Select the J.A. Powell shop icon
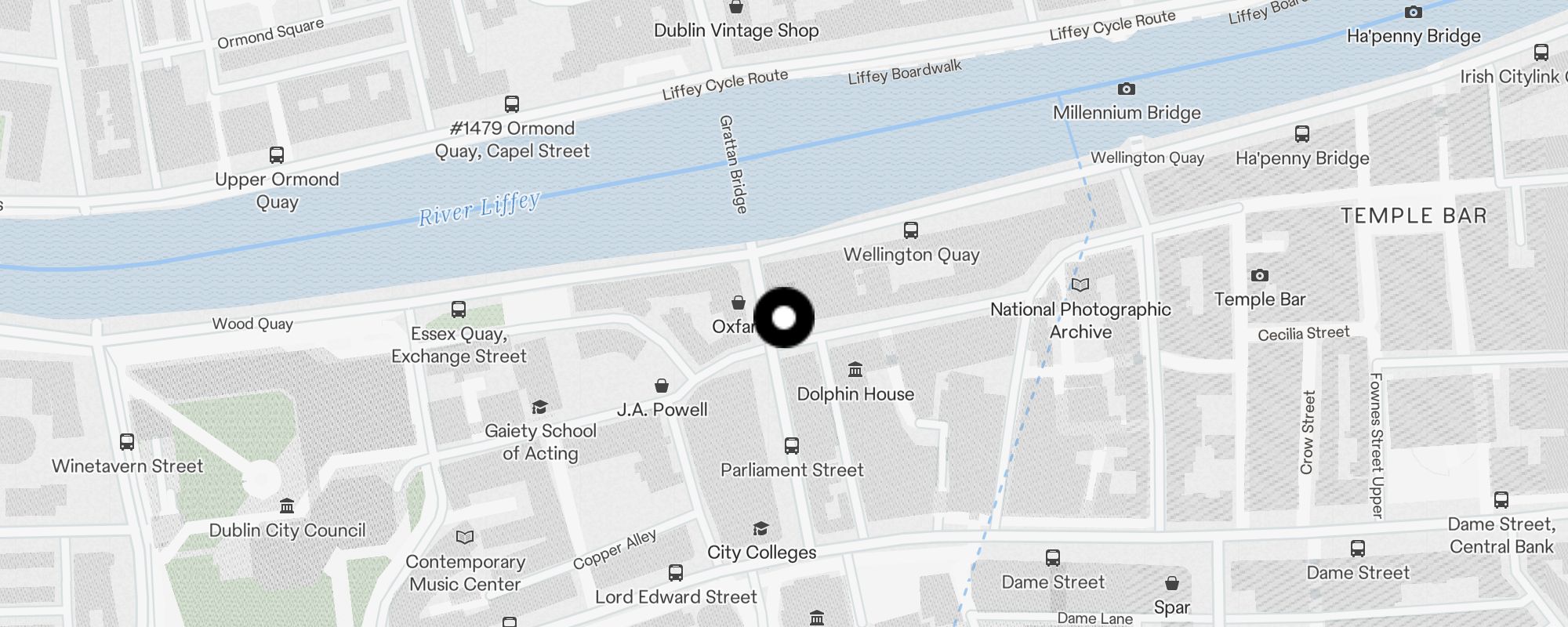Image resolution: width=1568 pixels, height=627 pixels. pos(662,386)
